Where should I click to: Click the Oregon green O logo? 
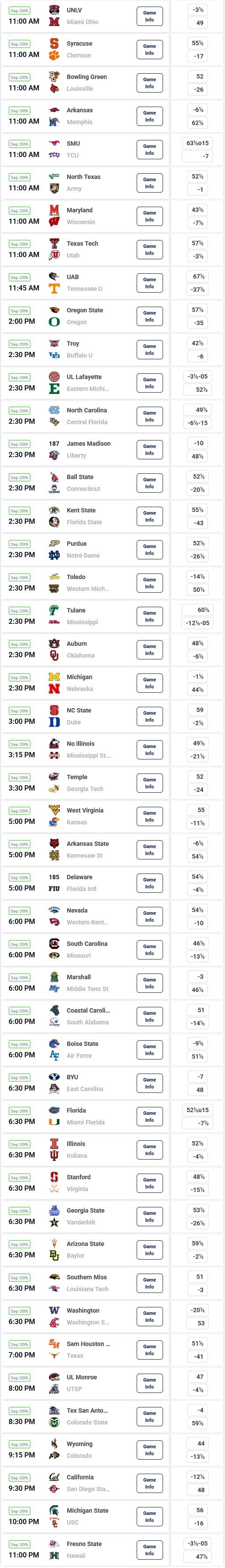[54, 322]
